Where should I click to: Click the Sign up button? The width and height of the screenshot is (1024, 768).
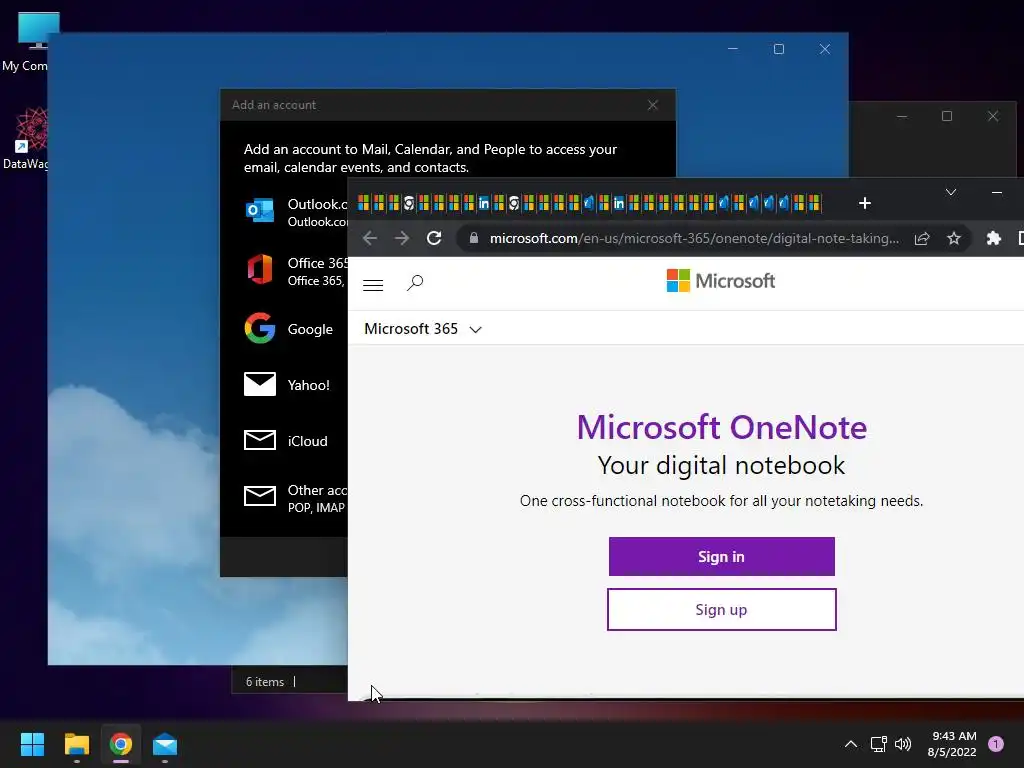coord(722,609)
